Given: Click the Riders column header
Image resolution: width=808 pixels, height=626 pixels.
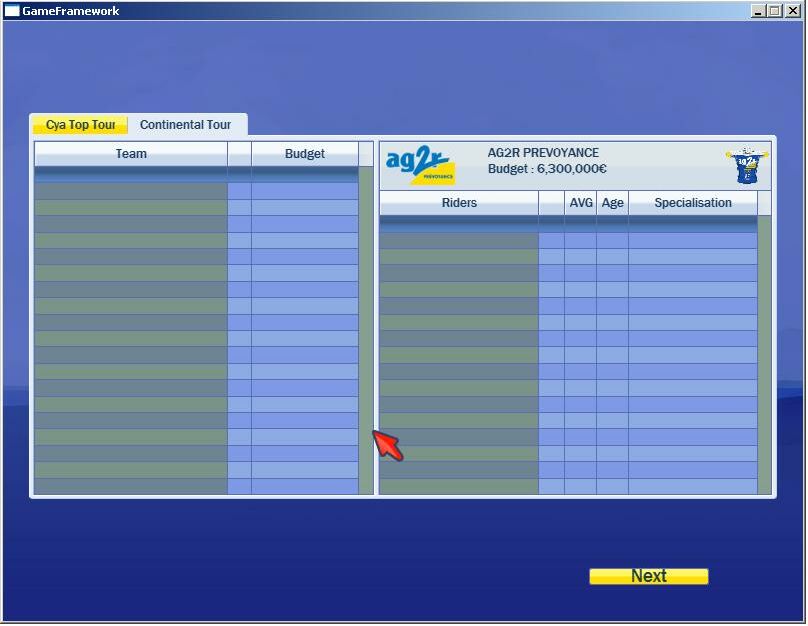Looking at the screenshot, I should 459,203.
